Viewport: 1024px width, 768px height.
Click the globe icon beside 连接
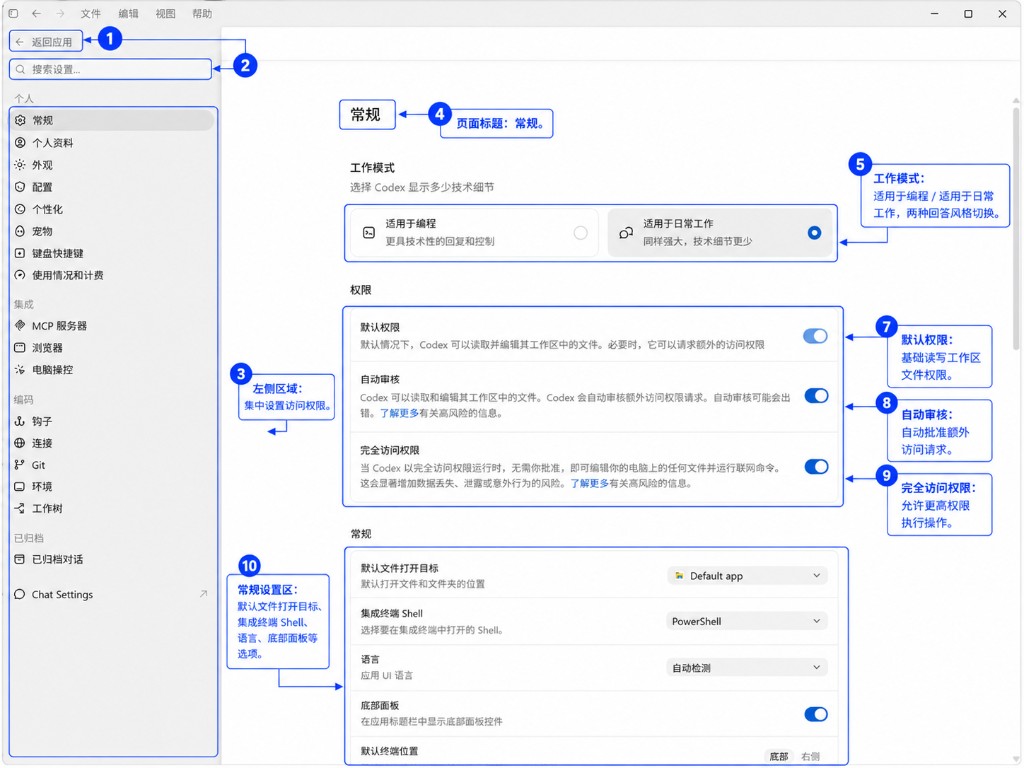click(20, 443)
